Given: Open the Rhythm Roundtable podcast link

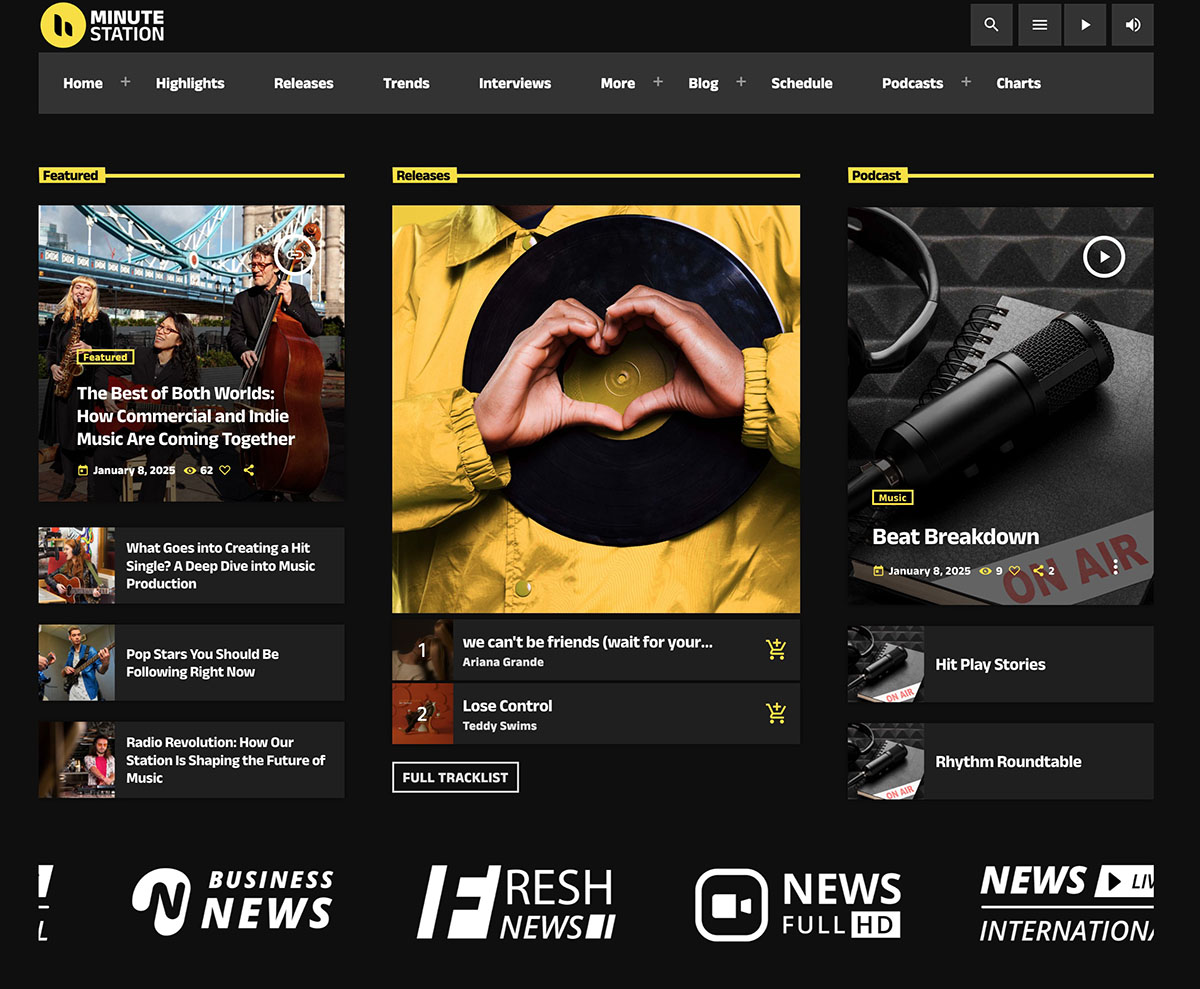Looking at the screenshot, I should point(1007,762).
